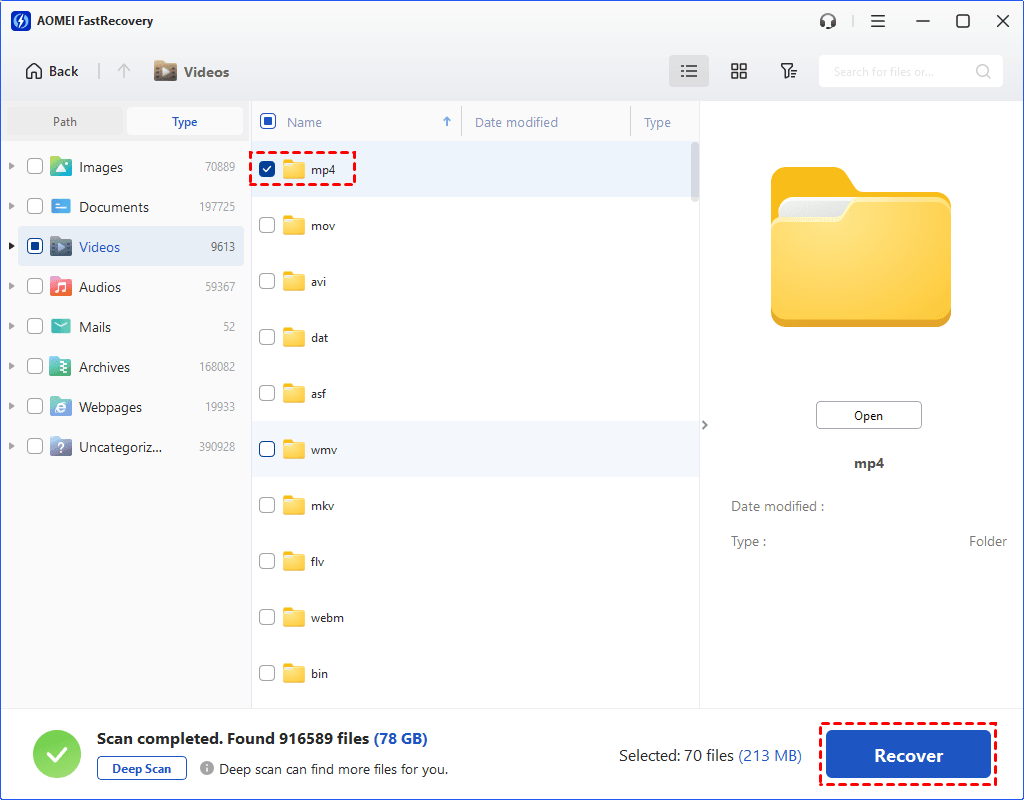Open the filter options icon
The image size is (1024, 800).
click(788, 71)
